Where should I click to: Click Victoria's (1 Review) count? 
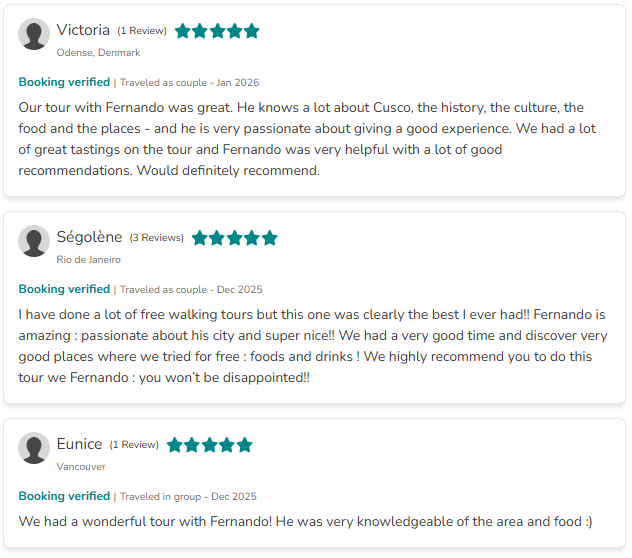142,31
